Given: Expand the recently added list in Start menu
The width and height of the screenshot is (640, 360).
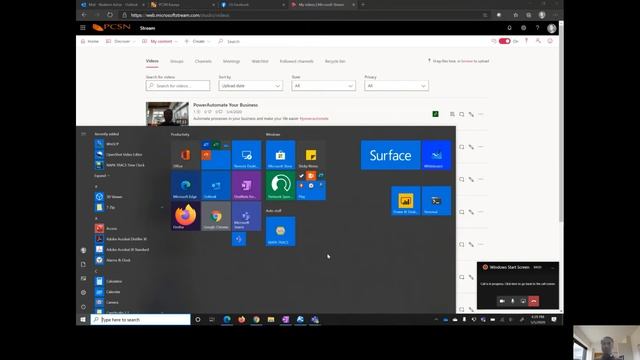Looking at the screenshot, I should [102, 176].
